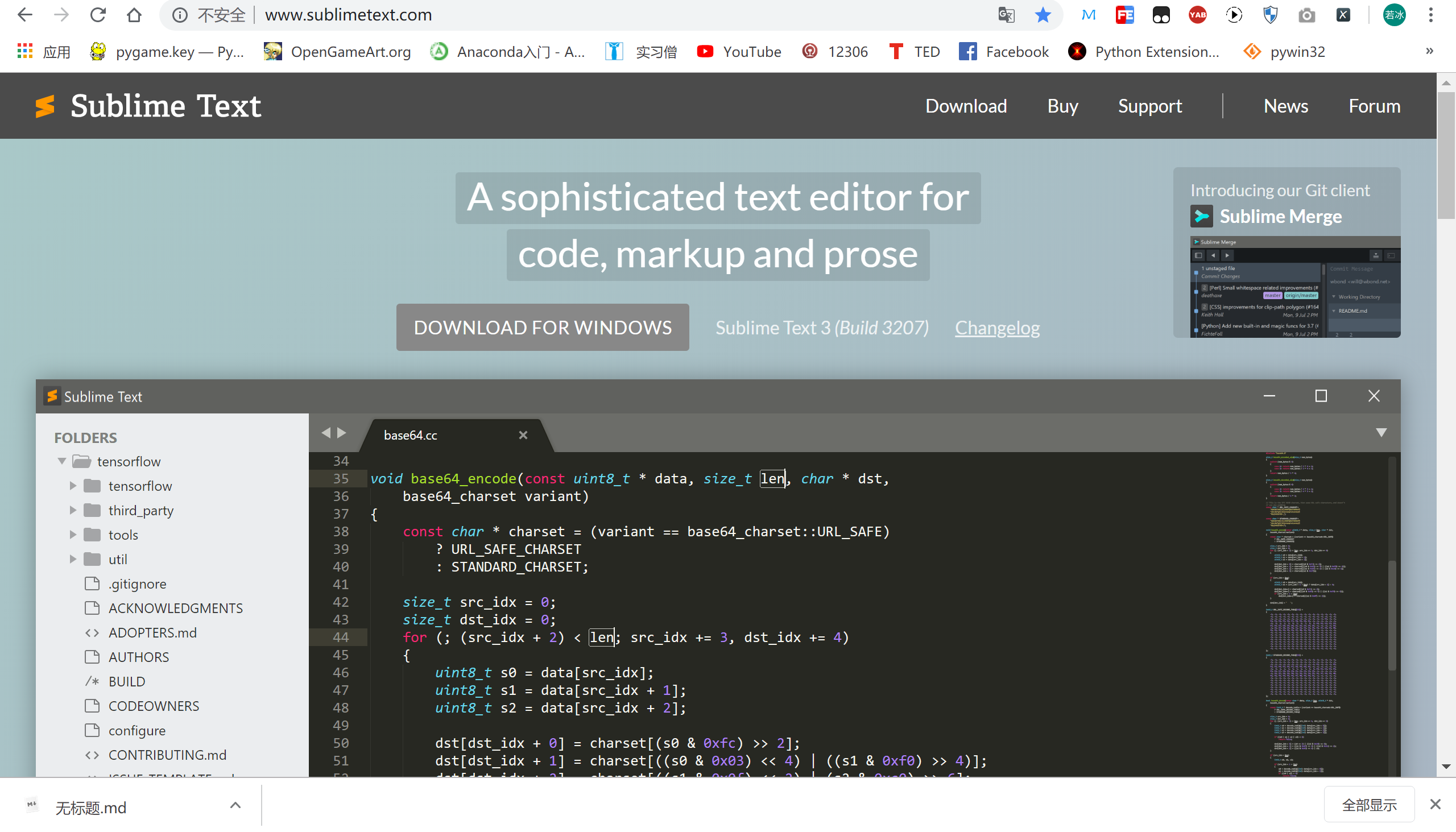The image size is (1456, 832).
Task: Open the editor tab list dropdown
Action: (1381, 433)
